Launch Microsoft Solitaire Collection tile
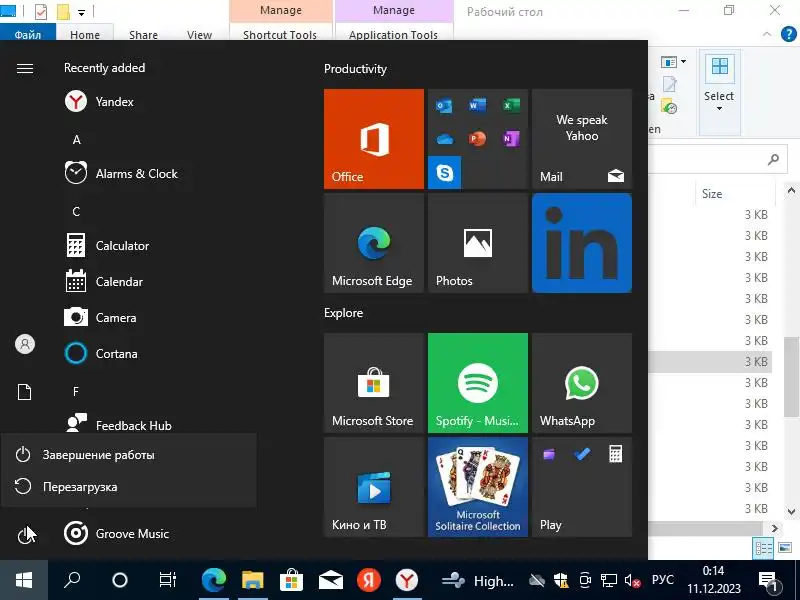This screenshot has width=800, height=600. coord(478,487)
